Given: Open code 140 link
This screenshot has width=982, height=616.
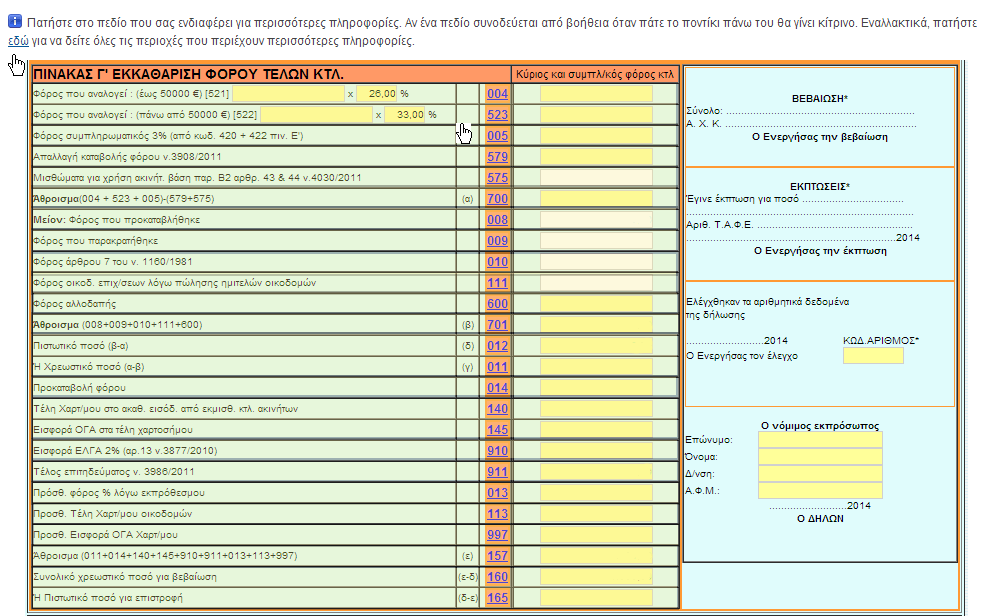Looking at the screenshot, I should point(497,409).
